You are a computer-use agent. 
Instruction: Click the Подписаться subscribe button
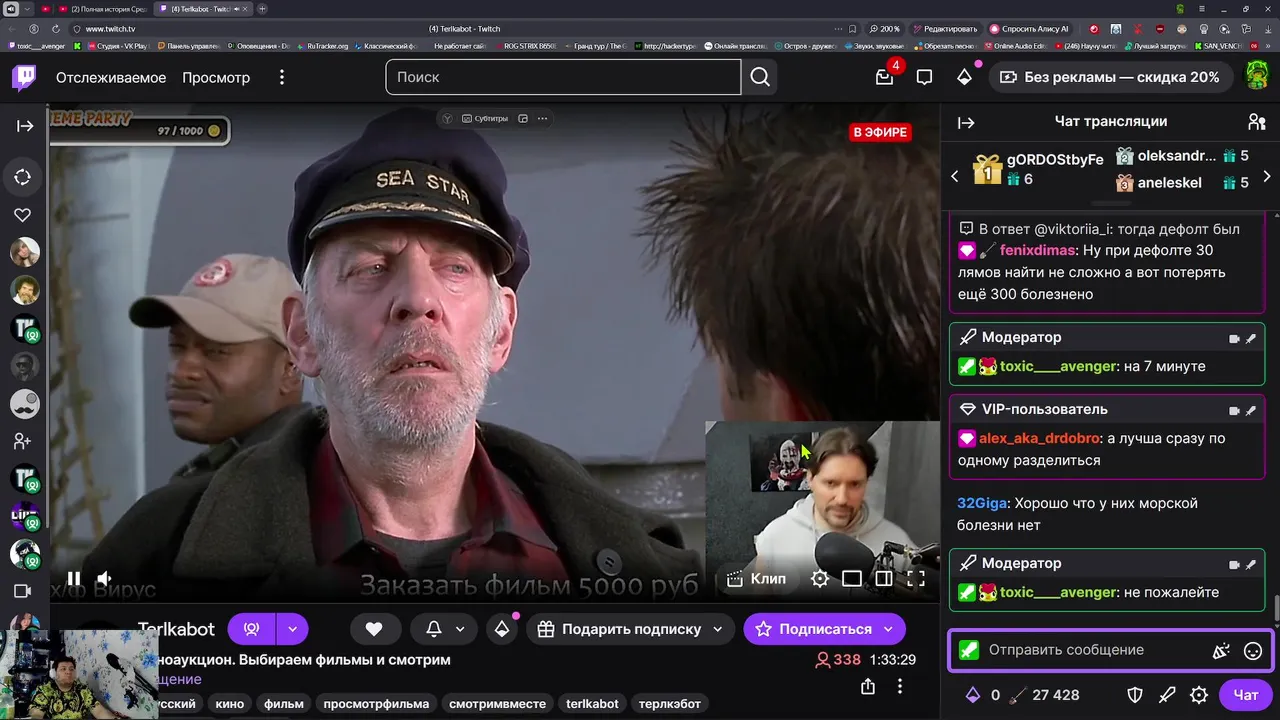[824, 629]
